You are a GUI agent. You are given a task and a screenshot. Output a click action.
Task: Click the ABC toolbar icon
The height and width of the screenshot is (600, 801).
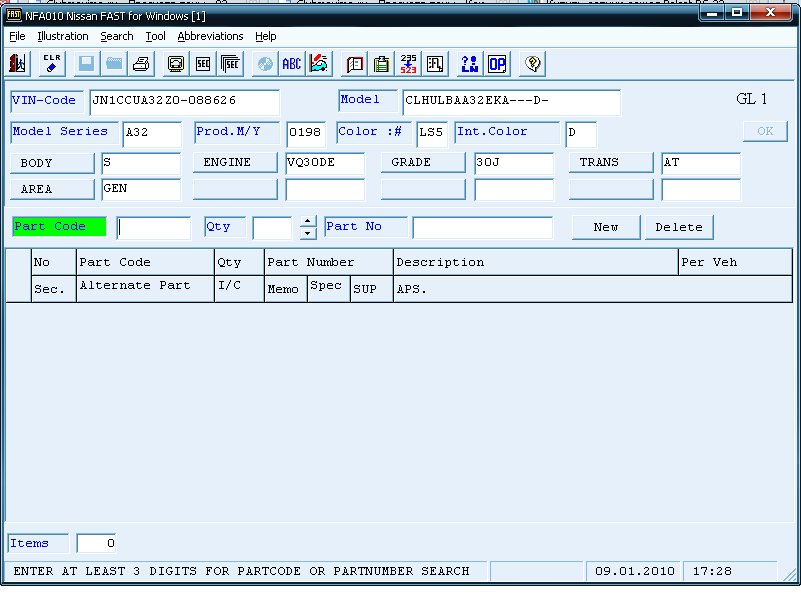(291, 64)
